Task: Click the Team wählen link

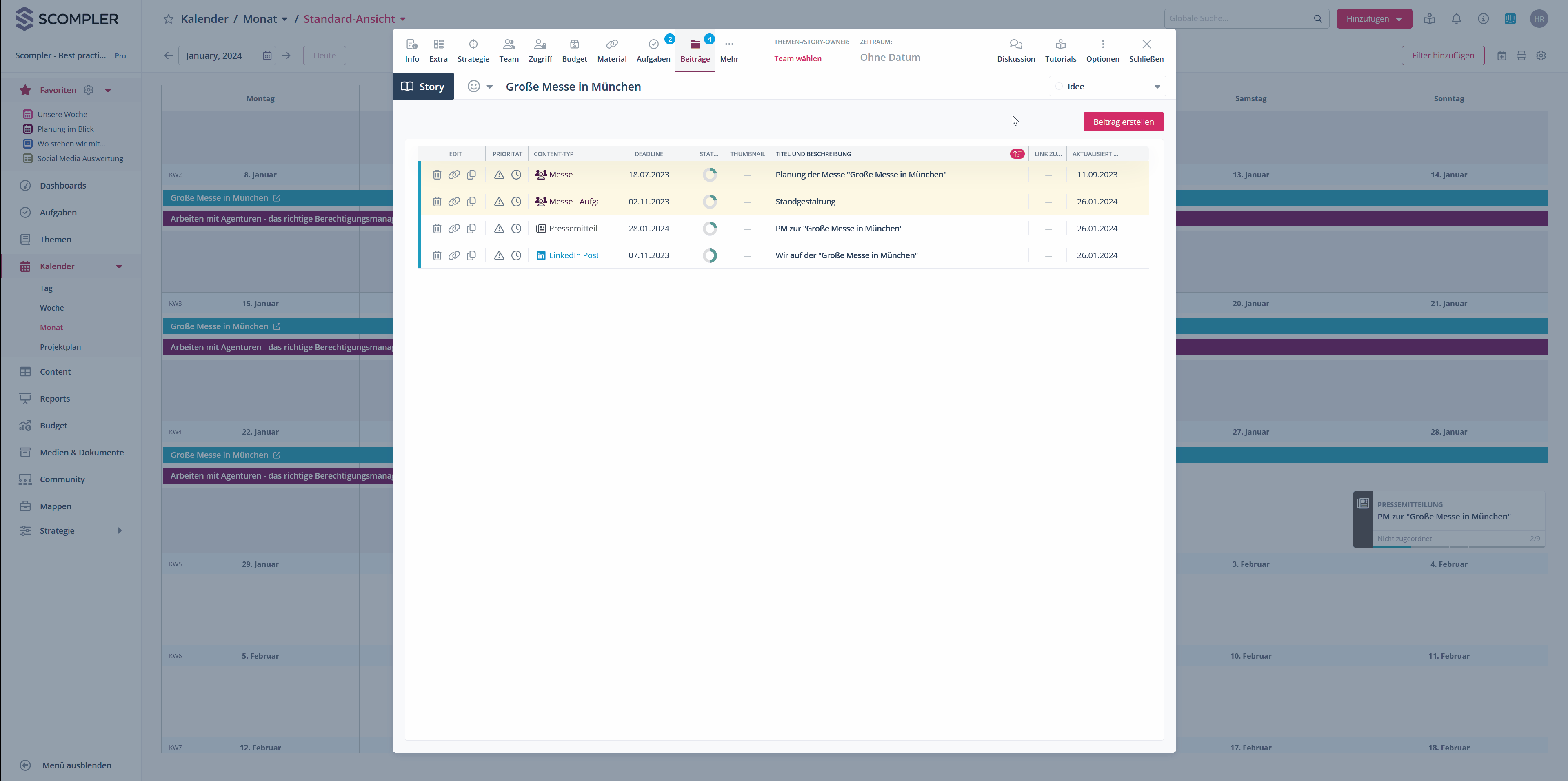Action: coord(797,58)
